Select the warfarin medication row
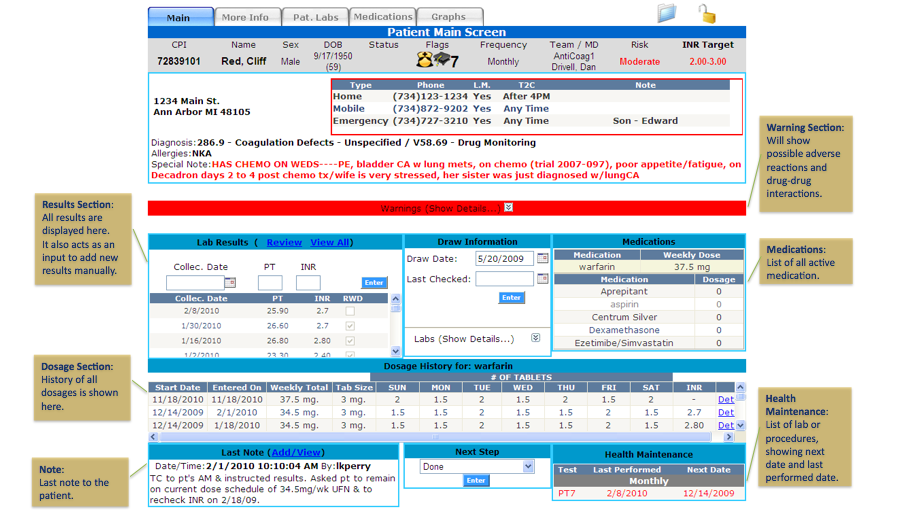 [649, 267]
